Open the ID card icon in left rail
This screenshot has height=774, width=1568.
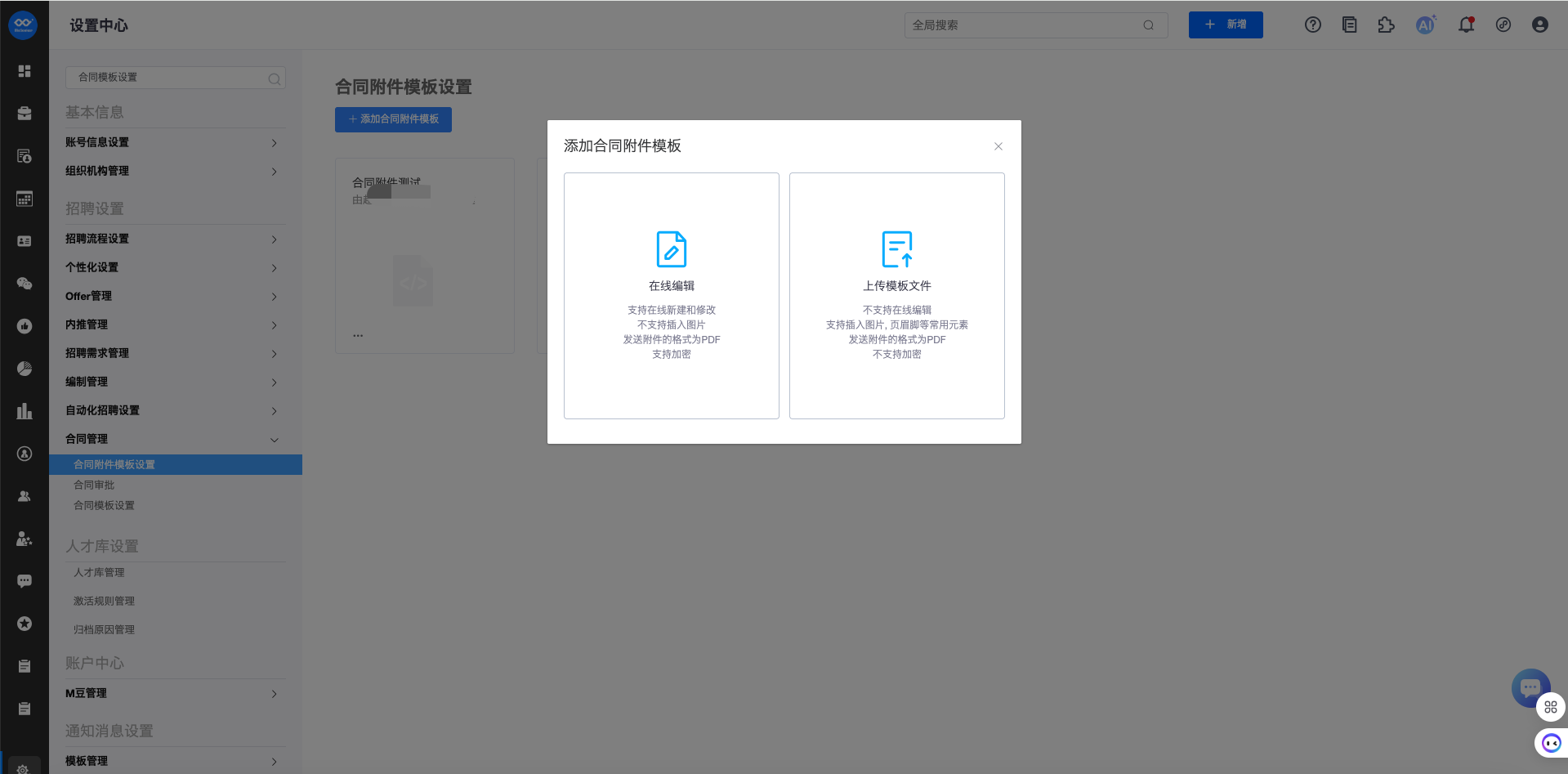(25, 241)
